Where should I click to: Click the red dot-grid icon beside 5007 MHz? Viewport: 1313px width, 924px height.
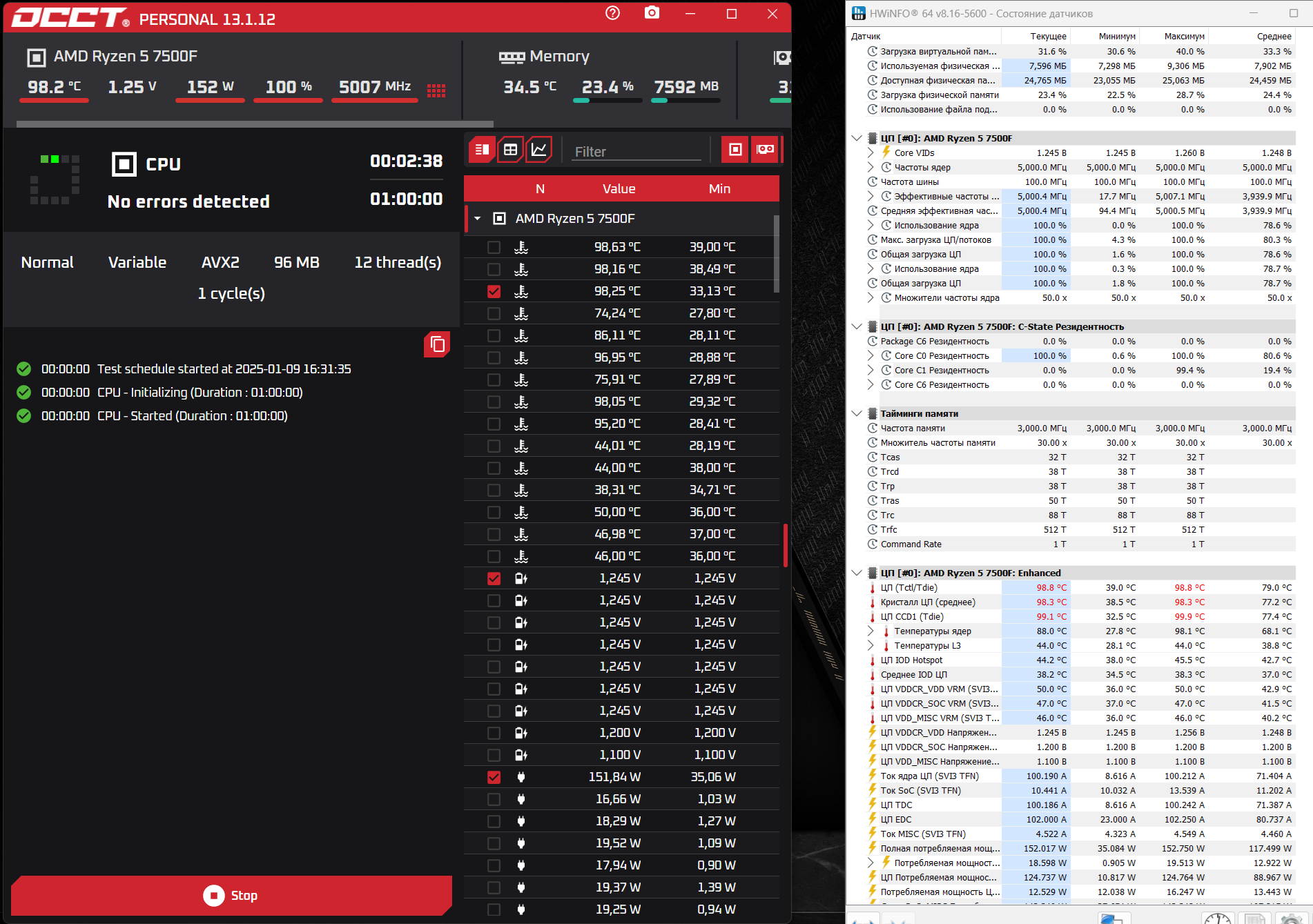(x=436, y=90)
